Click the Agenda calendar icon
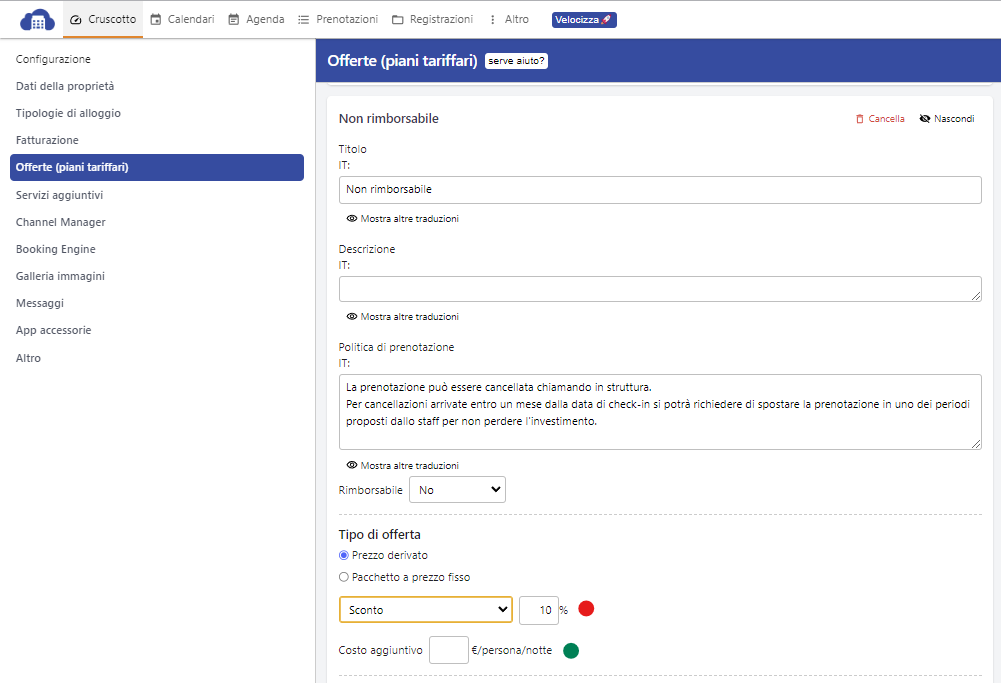This screenshot has width=1001, height=683. click(234, 19)
